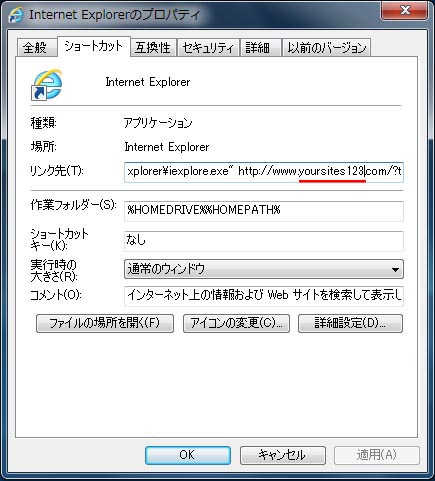This screenshot has height=481, width=435.
Task: Close the properties dialog with X
Action: (405, 11)
